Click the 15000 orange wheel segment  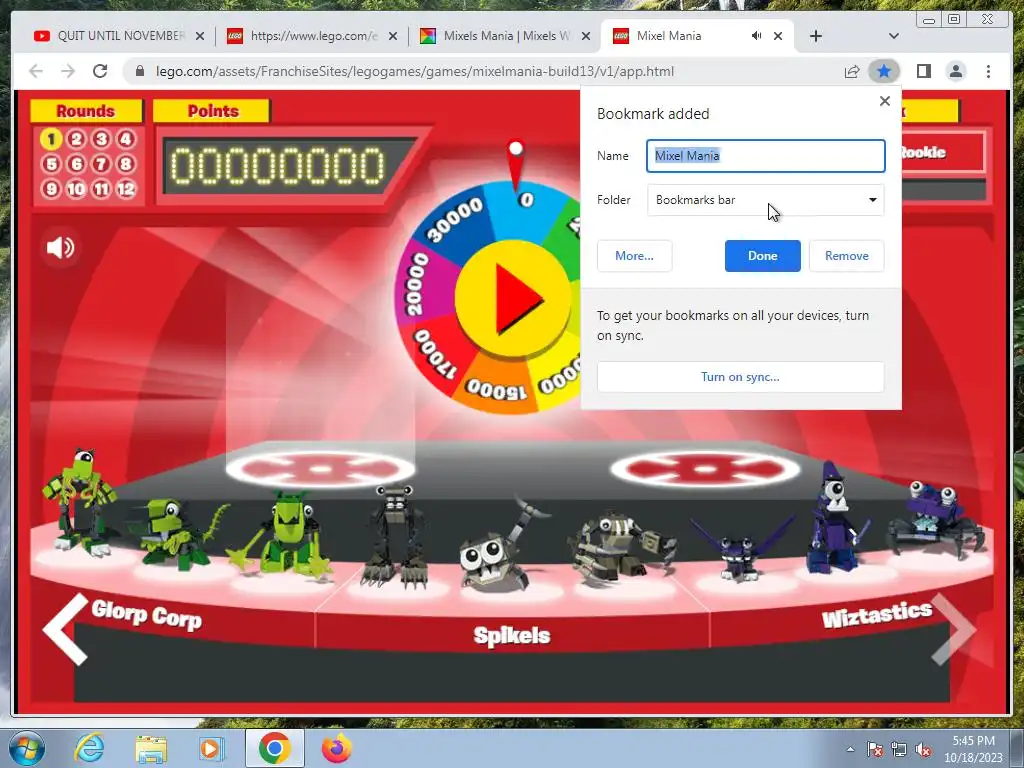tap(498, 389)
